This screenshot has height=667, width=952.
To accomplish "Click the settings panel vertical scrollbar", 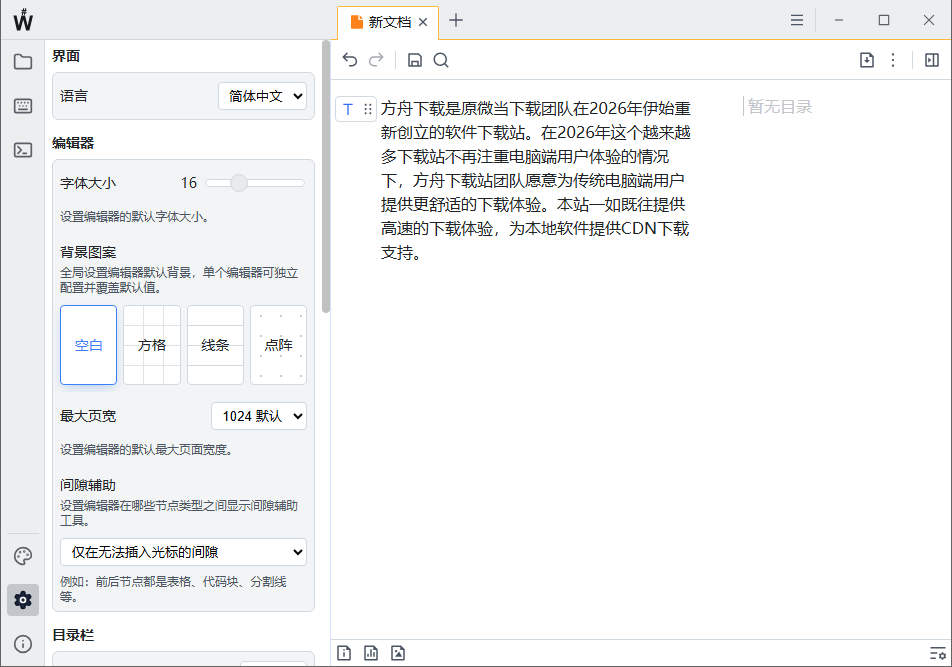I will (326, 176).
